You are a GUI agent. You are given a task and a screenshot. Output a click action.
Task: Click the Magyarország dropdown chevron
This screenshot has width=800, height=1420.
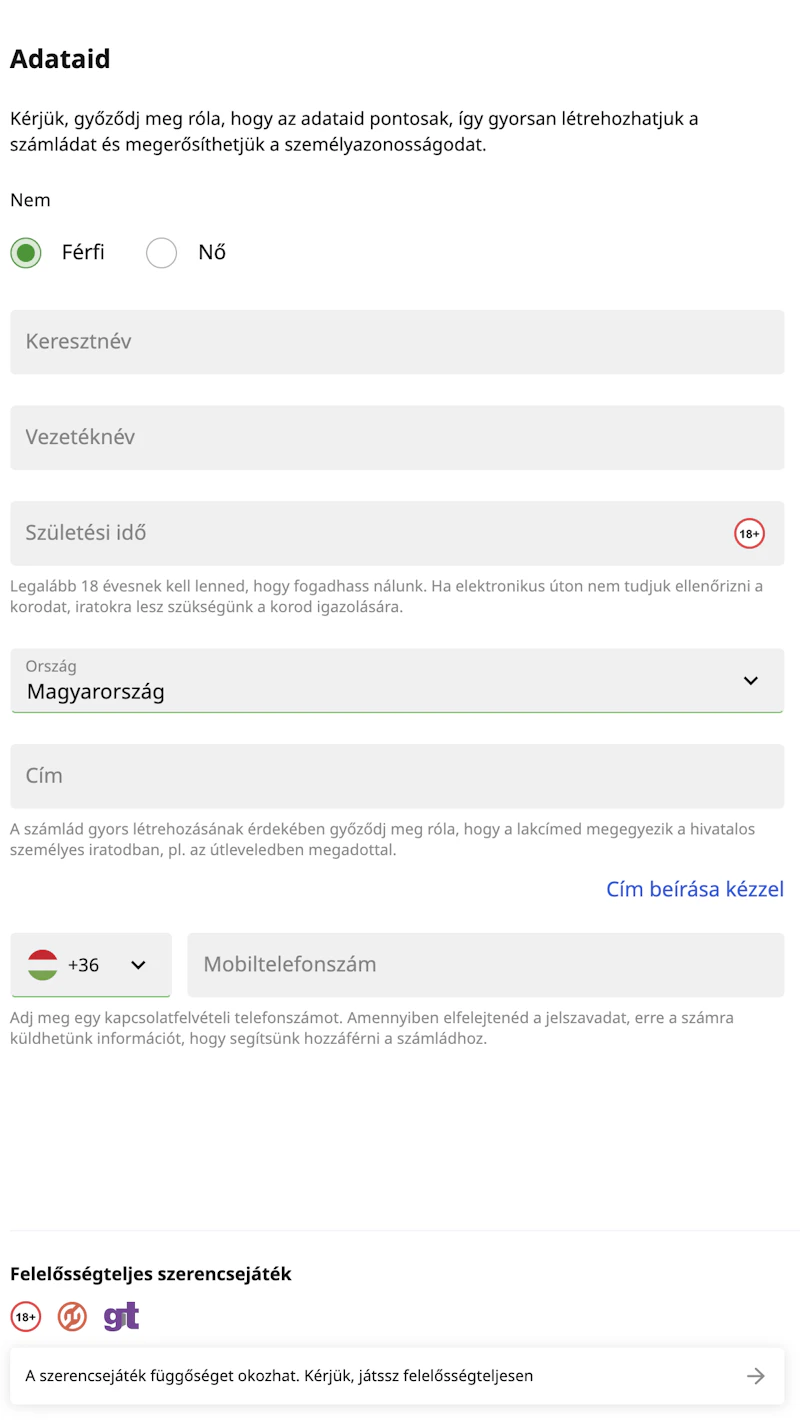click(751, 681)
